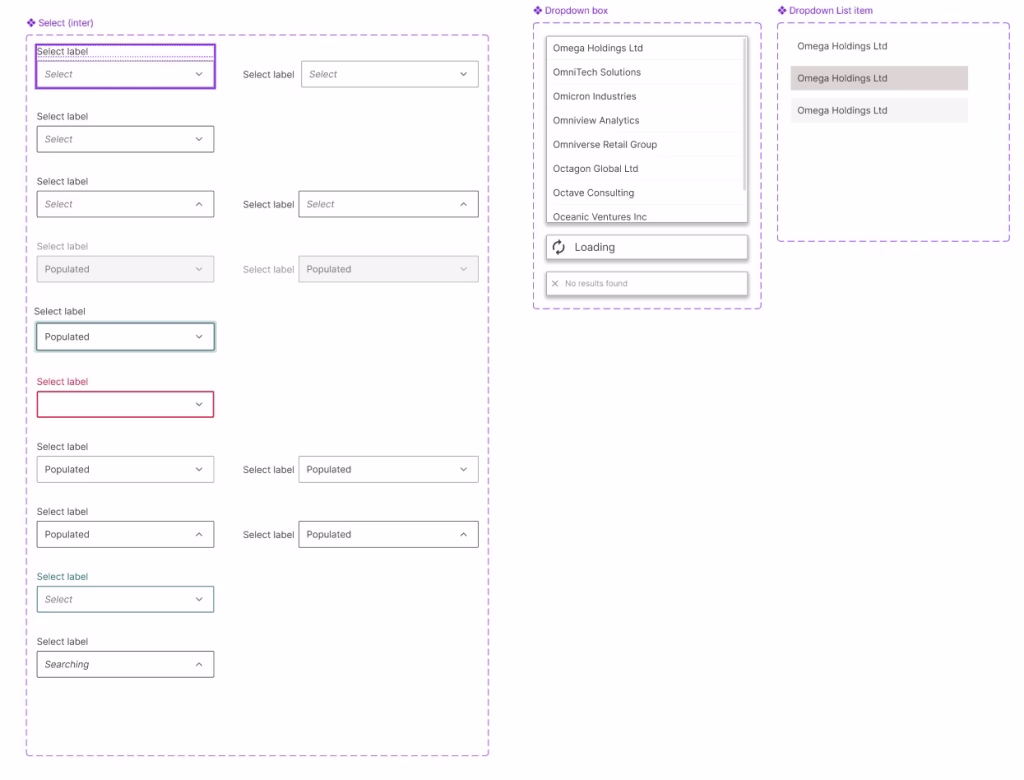
Task: Click the component icon beside Dropdown List item
Action: 782,10
